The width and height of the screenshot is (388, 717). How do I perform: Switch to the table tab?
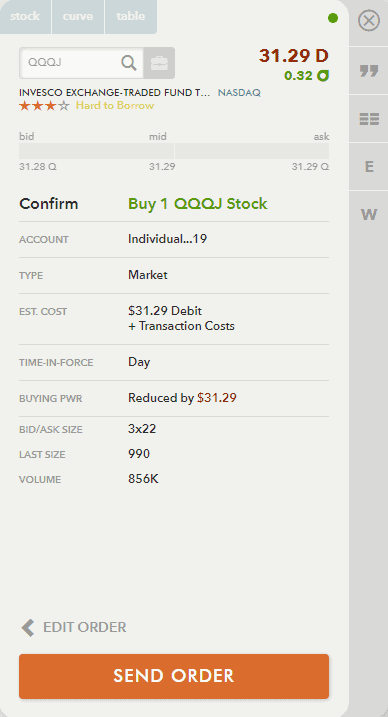(x=131, y=17)
